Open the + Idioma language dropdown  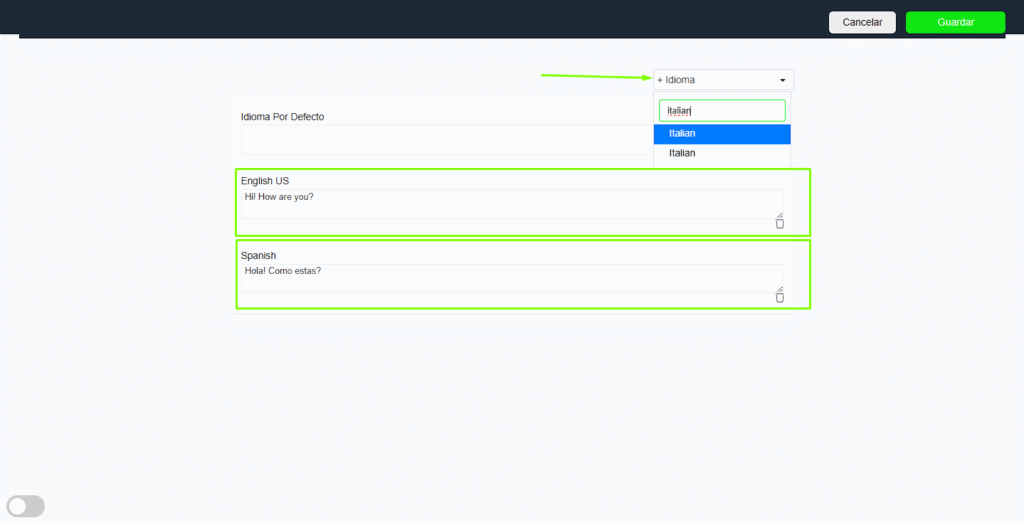(x=722, y=80)
